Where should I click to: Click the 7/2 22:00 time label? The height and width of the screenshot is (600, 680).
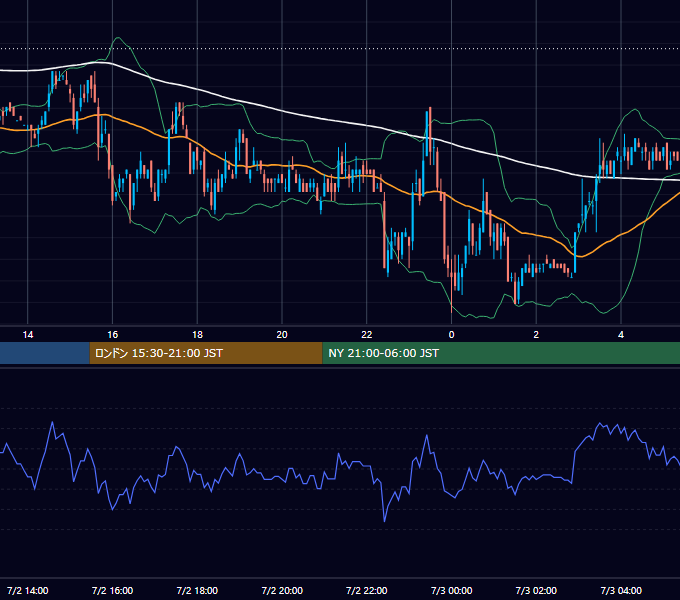tap(367, 590)
